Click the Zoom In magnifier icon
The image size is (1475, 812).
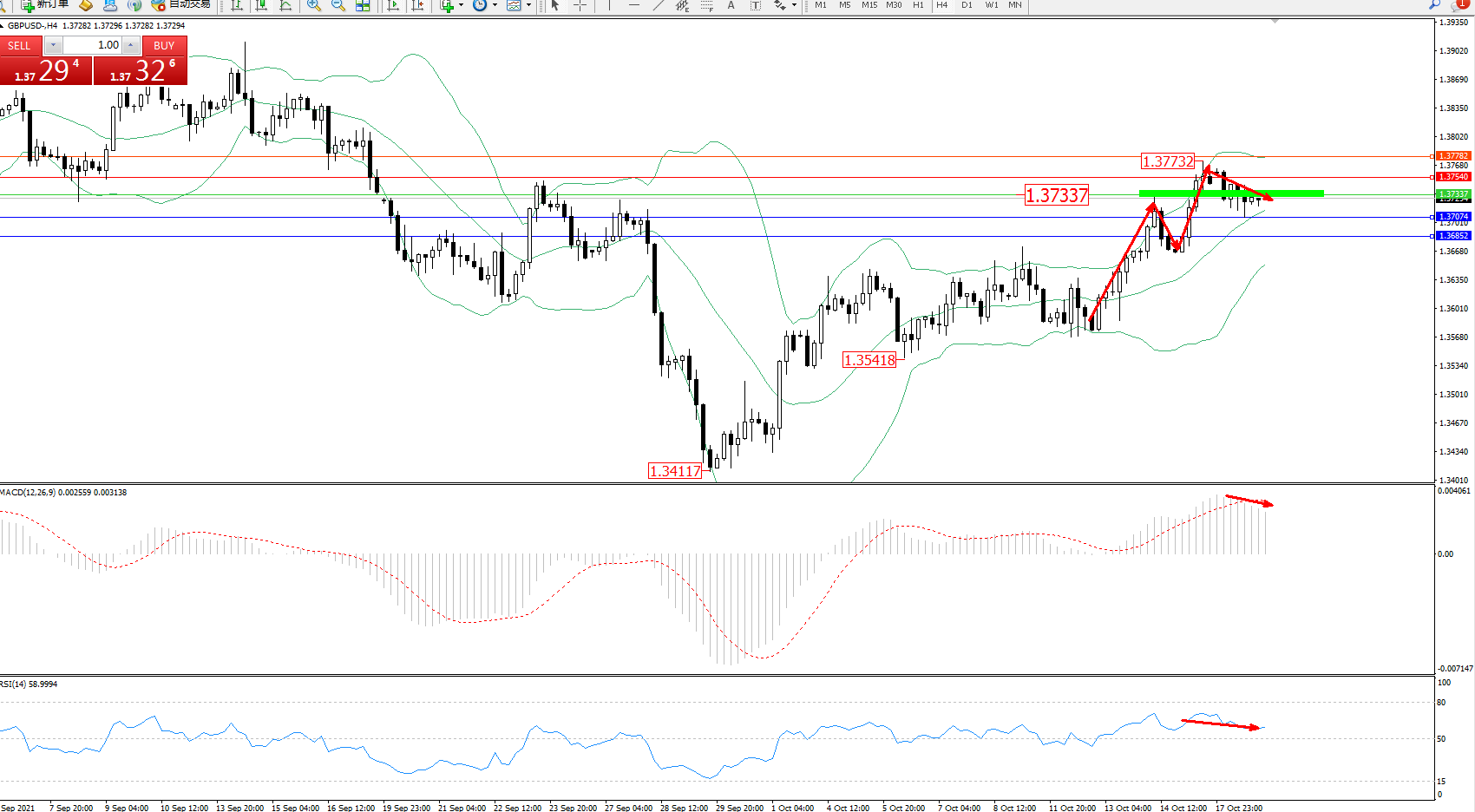click(x=314, y=5)
